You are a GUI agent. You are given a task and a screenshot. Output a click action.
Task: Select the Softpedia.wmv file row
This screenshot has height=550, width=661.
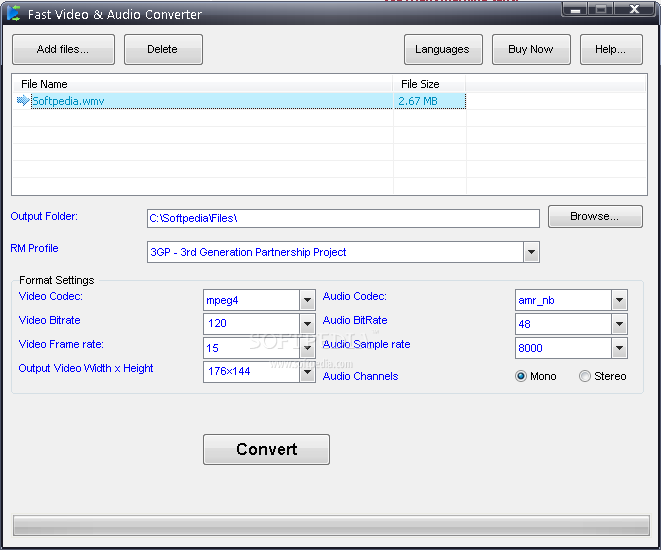coord(241,101)
